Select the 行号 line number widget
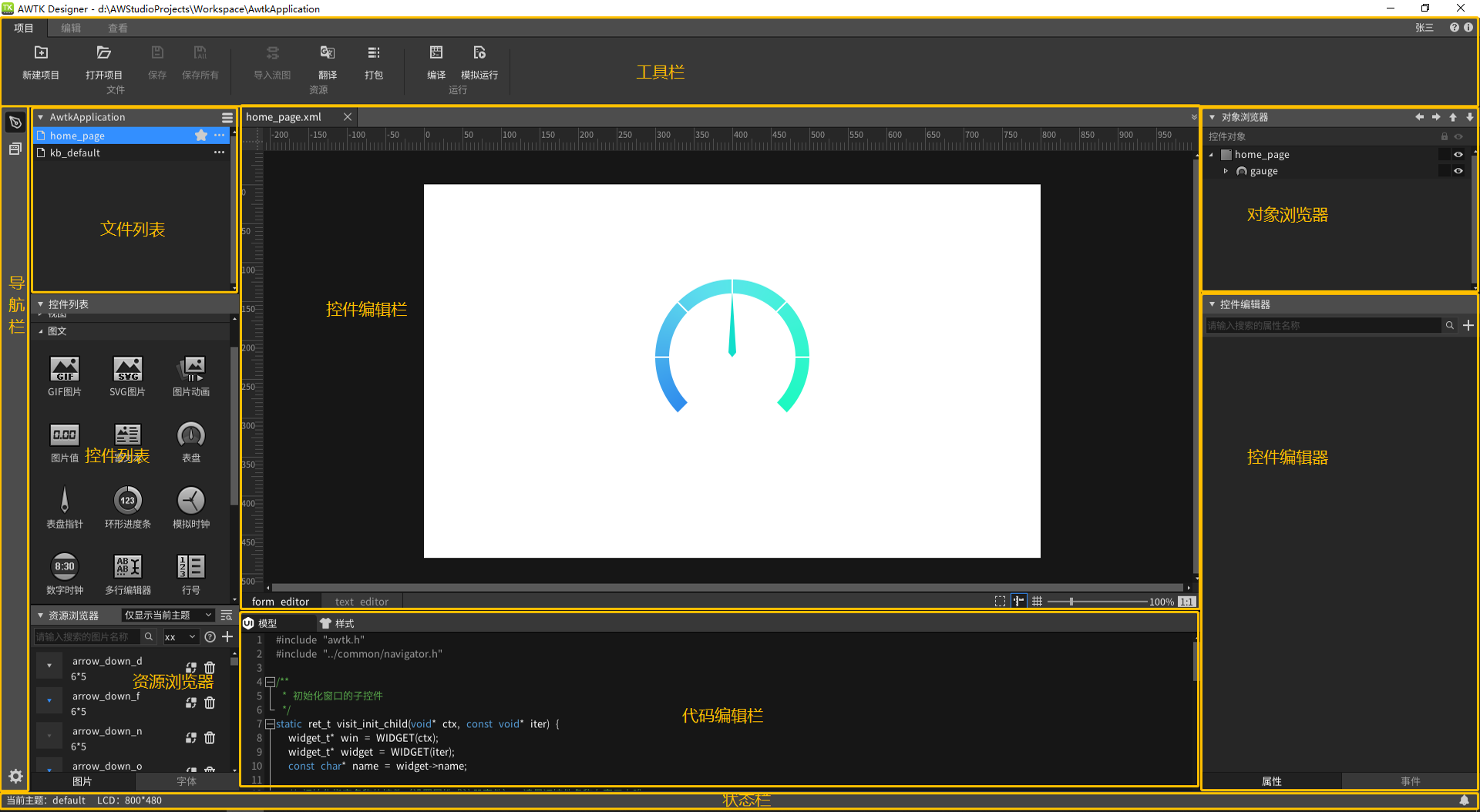The image size is (1480, 812). click(x=191, y=575)
